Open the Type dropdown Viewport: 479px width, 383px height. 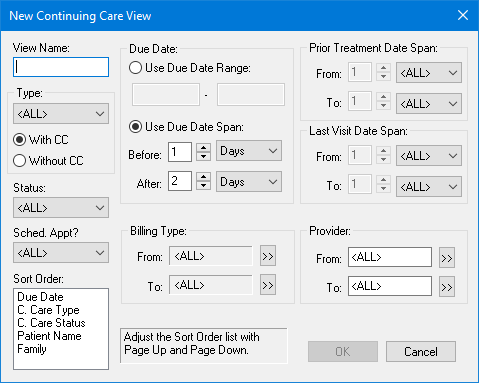61,114
